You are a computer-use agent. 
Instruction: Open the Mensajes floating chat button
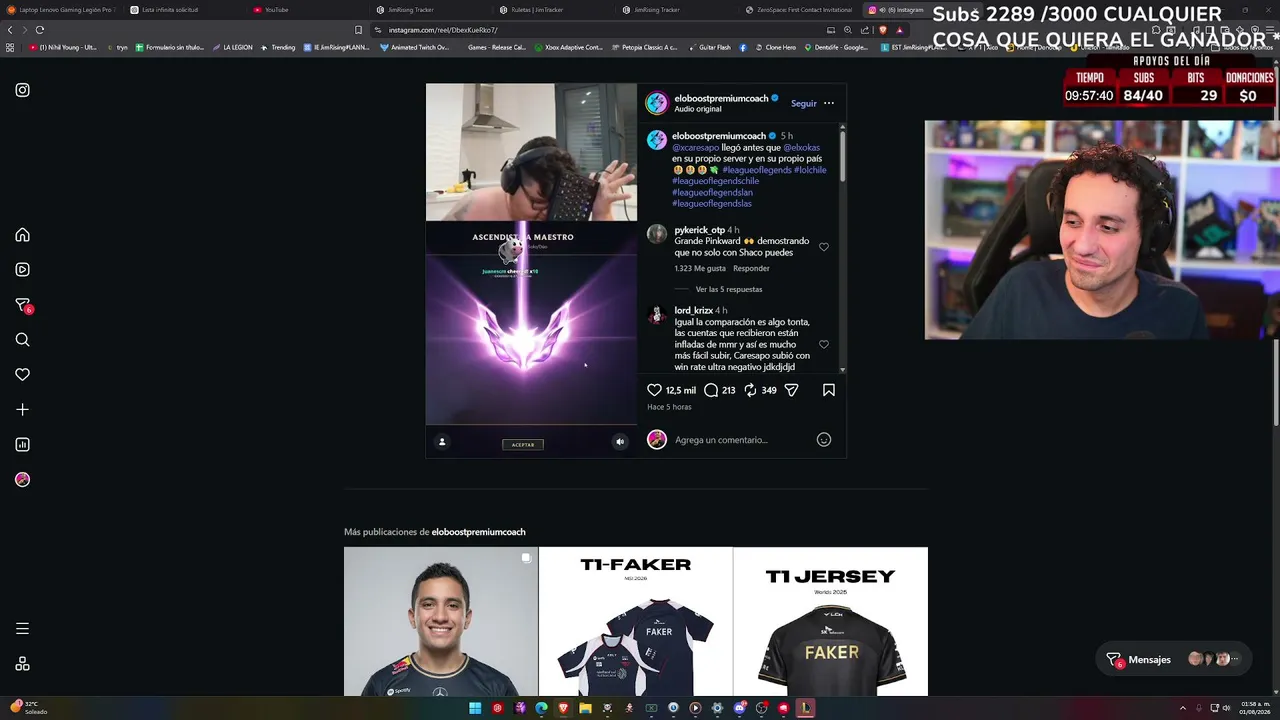[1173, 660]
